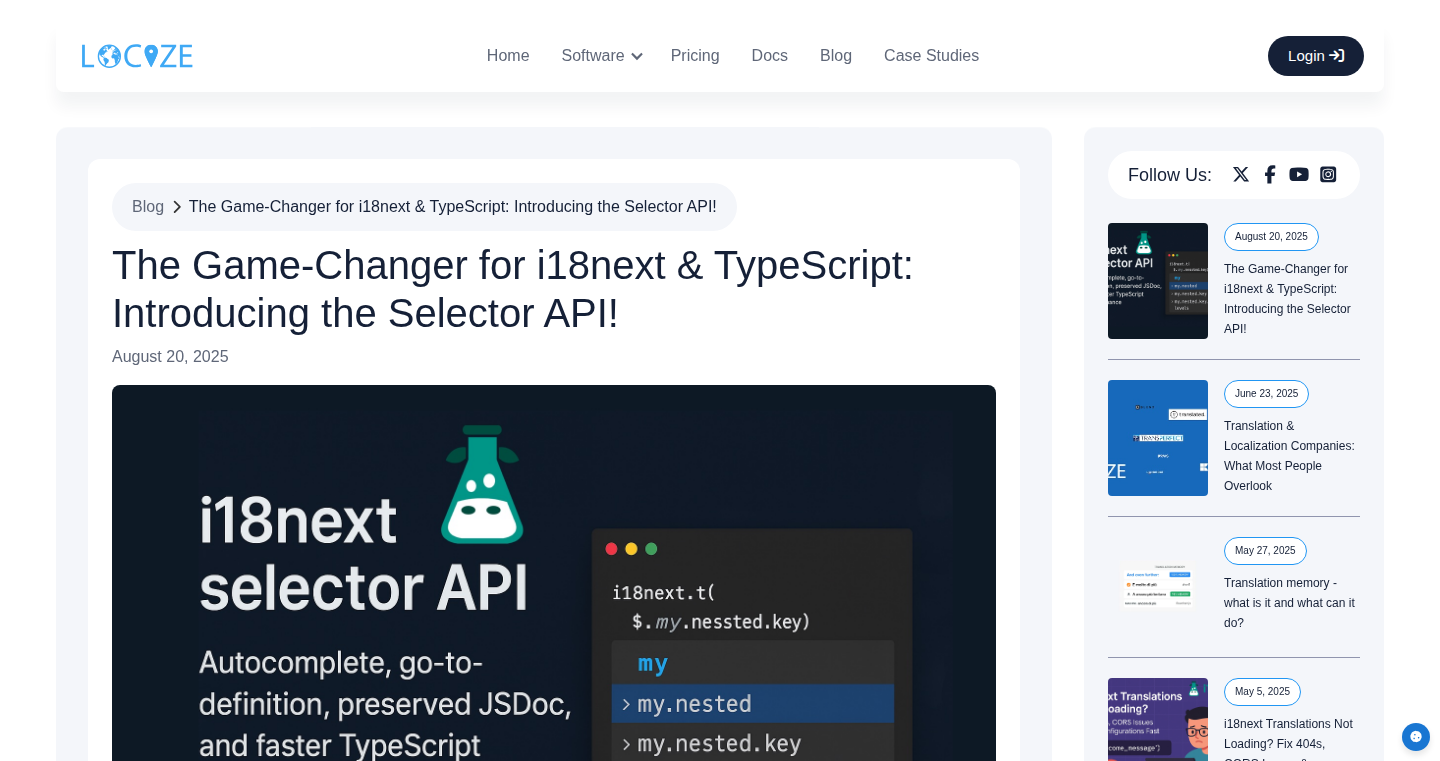Click the May 27, 2025 date badge
This screenshot has width=1440, height=761.
click(1265, 551)
